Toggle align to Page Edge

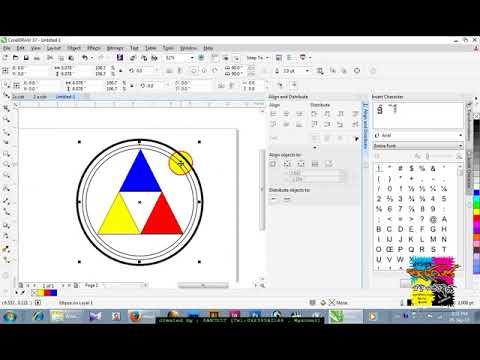(x=287, y=164)
